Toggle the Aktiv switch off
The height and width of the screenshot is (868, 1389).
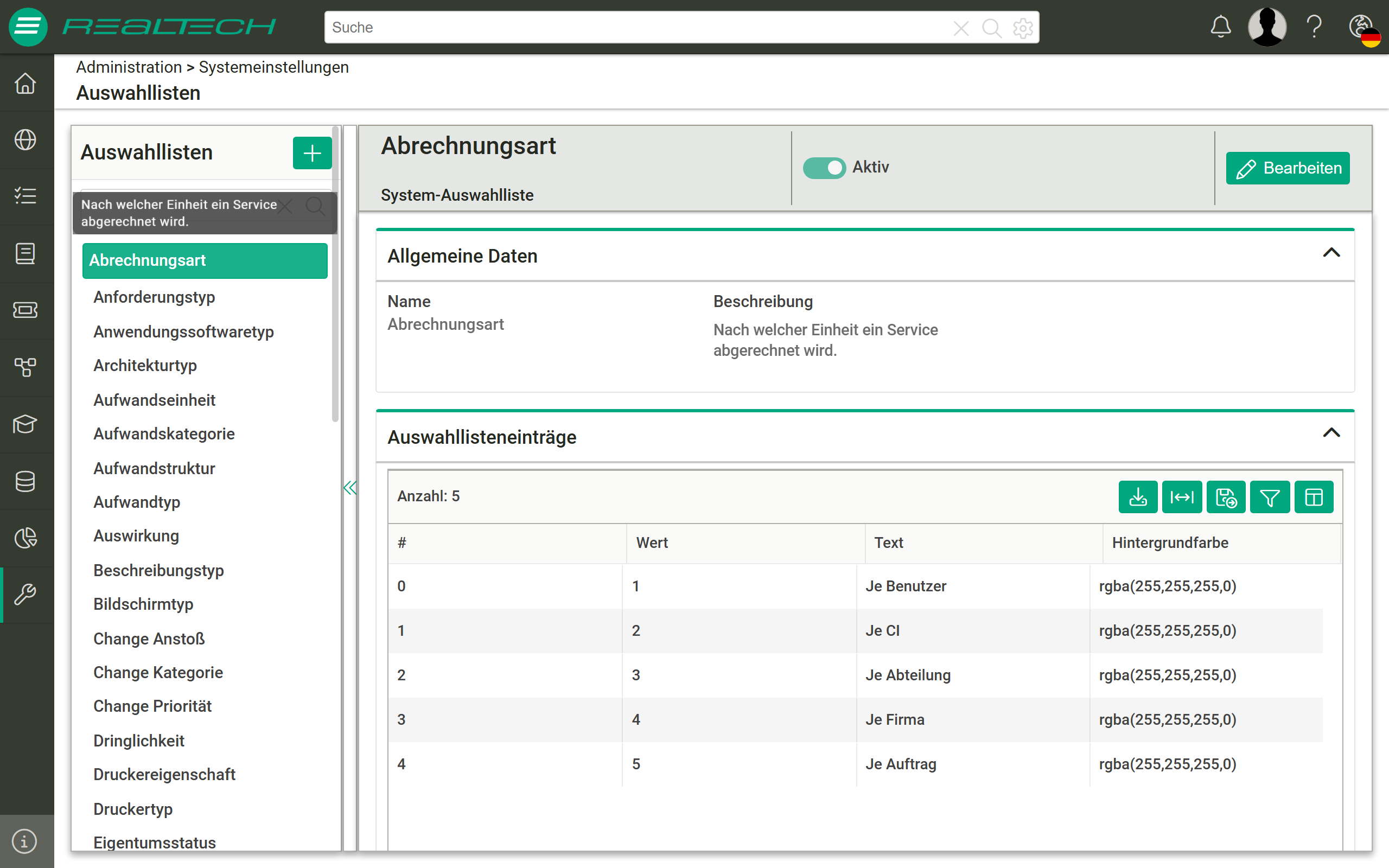tap(824, 168)
